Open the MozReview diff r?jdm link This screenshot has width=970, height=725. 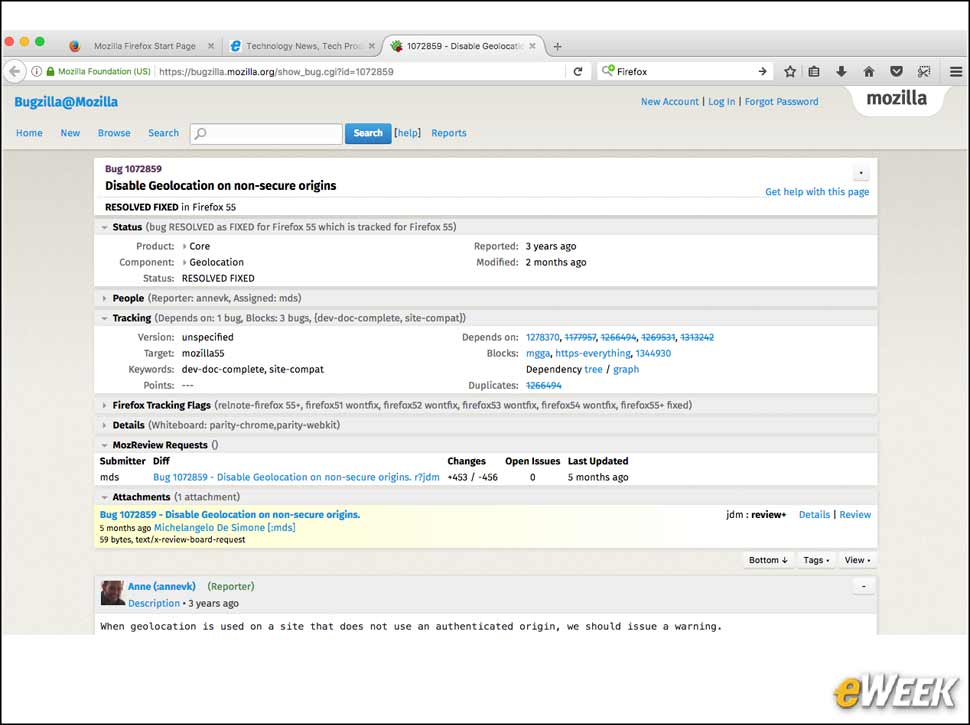coord(296,477)
